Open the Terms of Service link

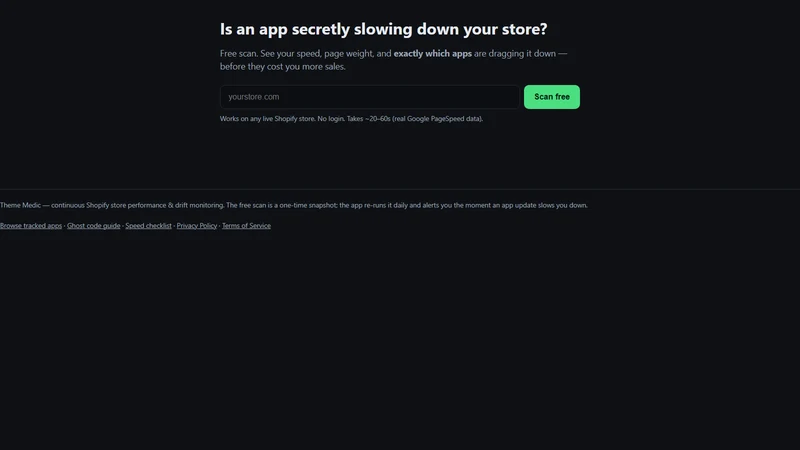246,226
